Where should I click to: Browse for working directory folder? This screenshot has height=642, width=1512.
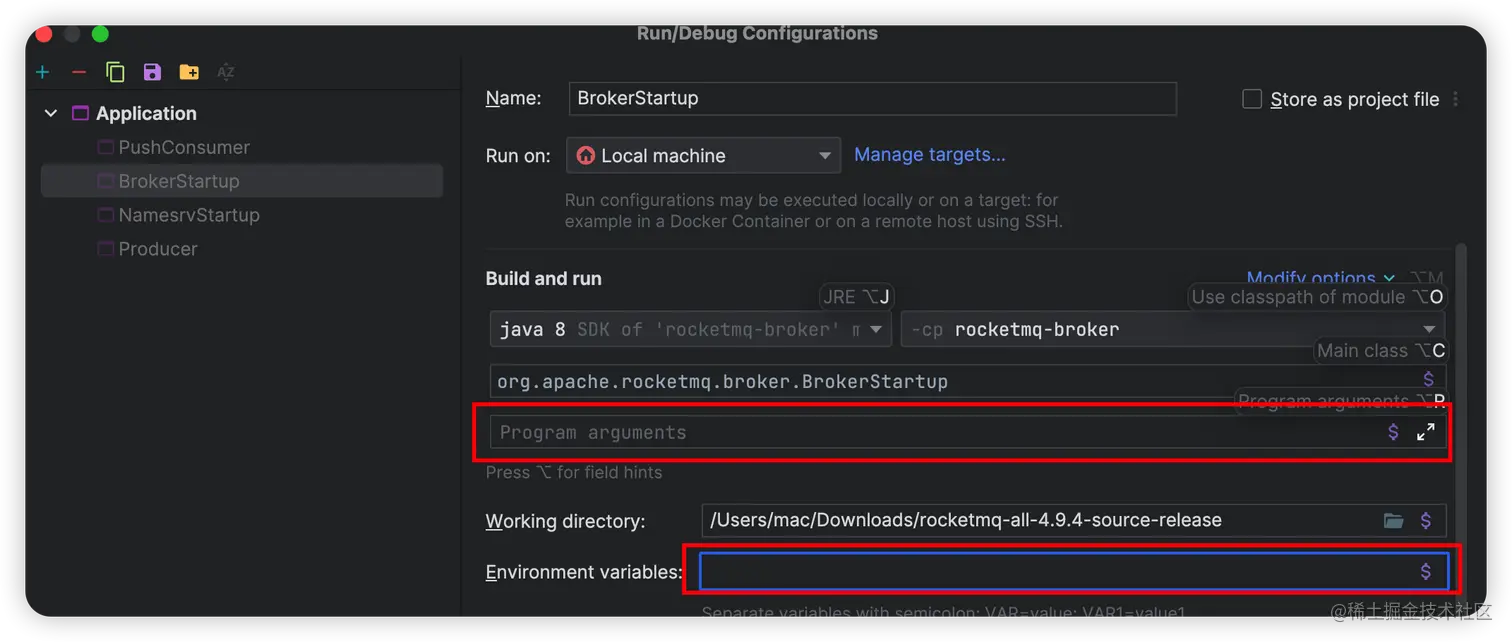(x=1393, y=520)
